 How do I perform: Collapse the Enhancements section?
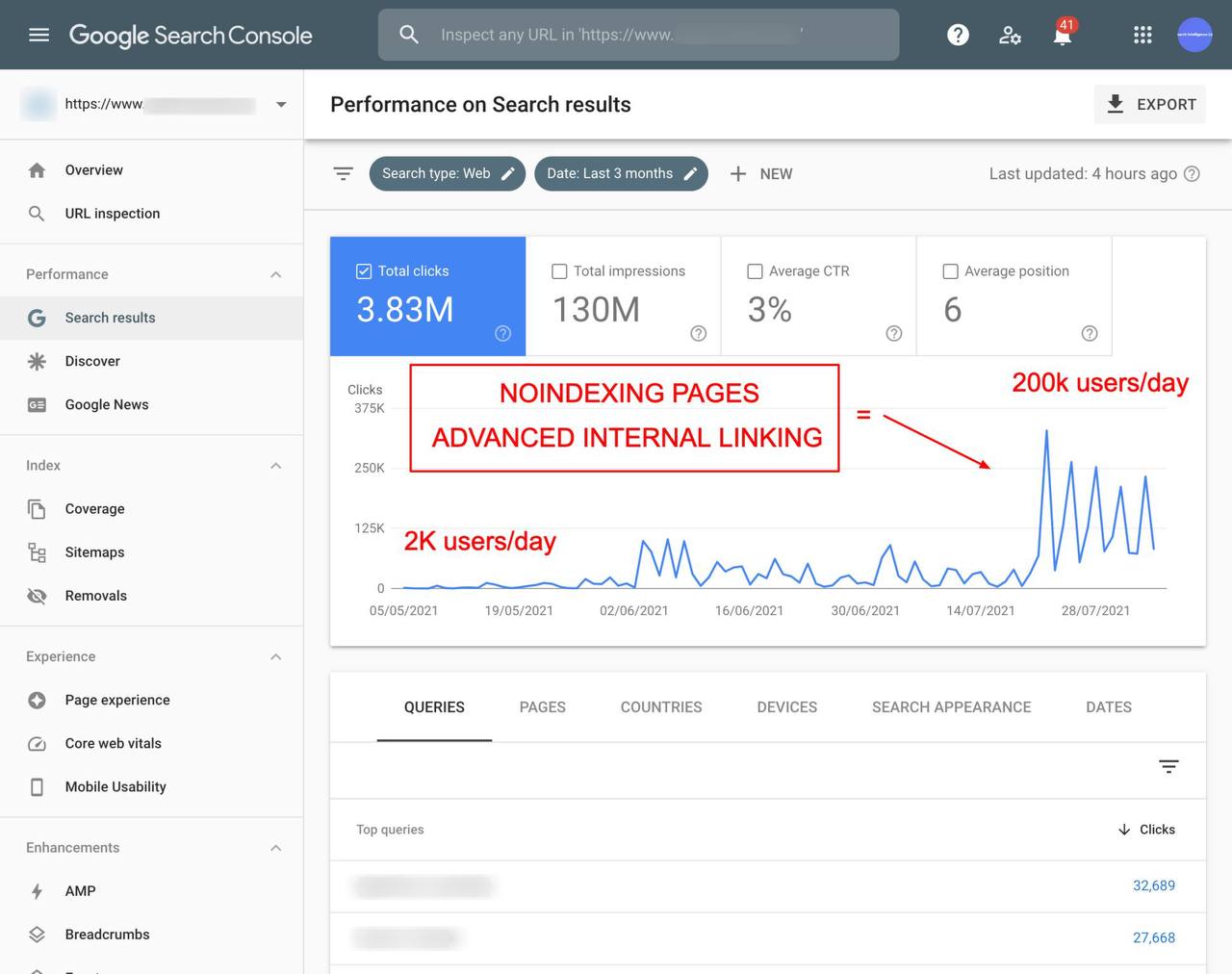point(276,848)
